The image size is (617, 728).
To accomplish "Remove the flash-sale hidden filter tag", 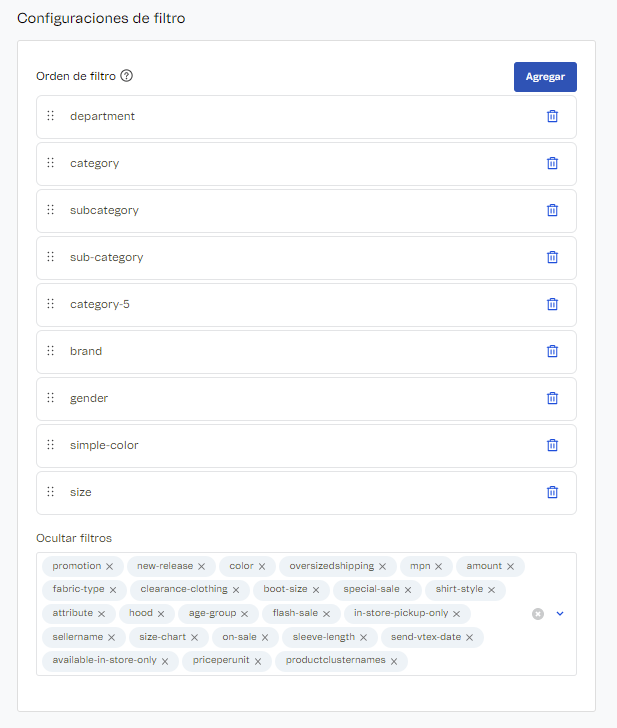I will pos(326,614).
